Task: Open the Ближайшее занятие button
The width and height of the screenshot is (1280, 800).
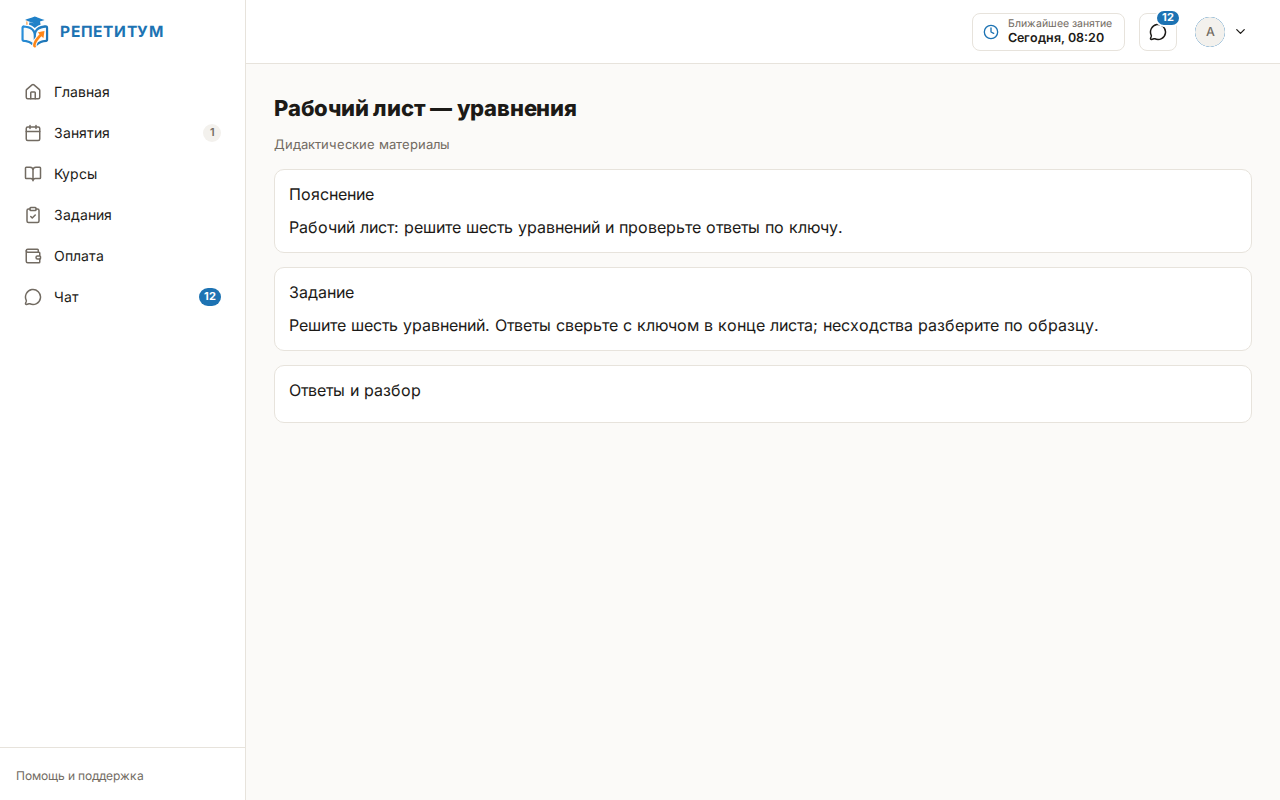Action: [1048, 32]
